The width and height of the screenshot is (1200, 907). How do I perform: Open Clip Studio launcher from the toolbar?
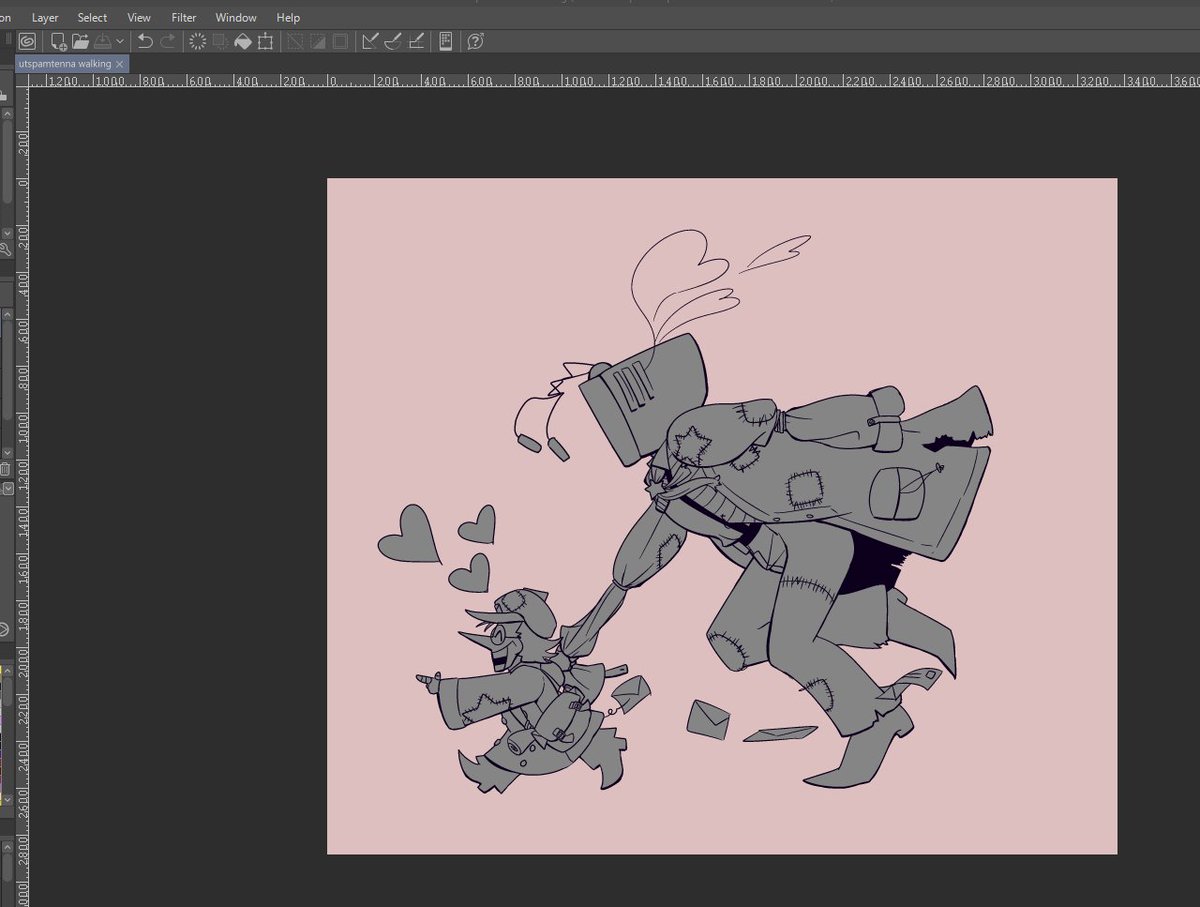(x=28, y=41)
